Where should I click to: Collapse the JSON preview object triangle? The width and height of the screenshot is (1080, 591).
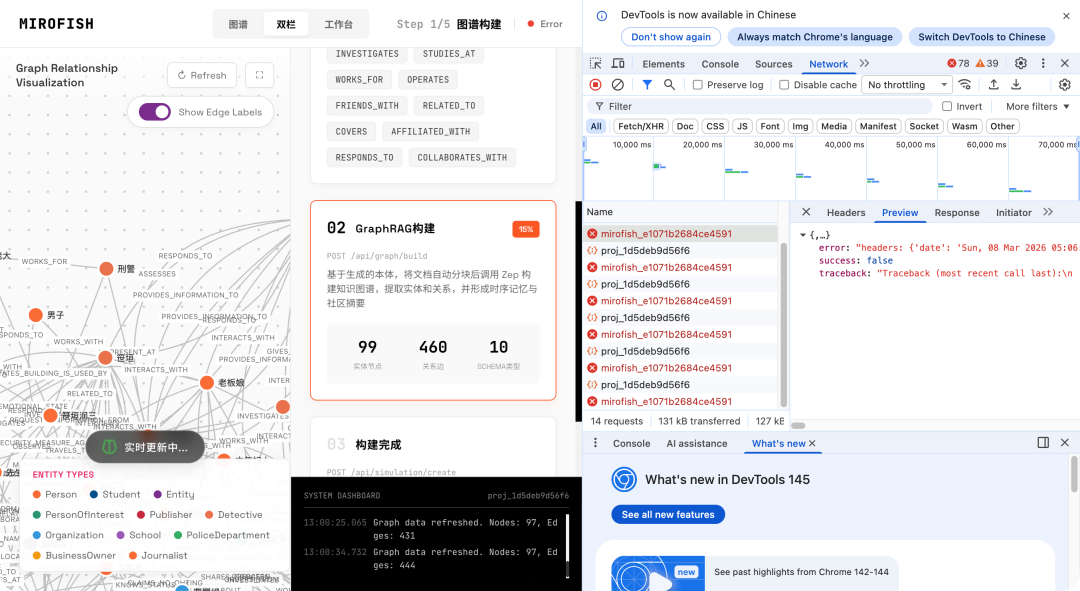pyautogui.click(x=802, y=235)
